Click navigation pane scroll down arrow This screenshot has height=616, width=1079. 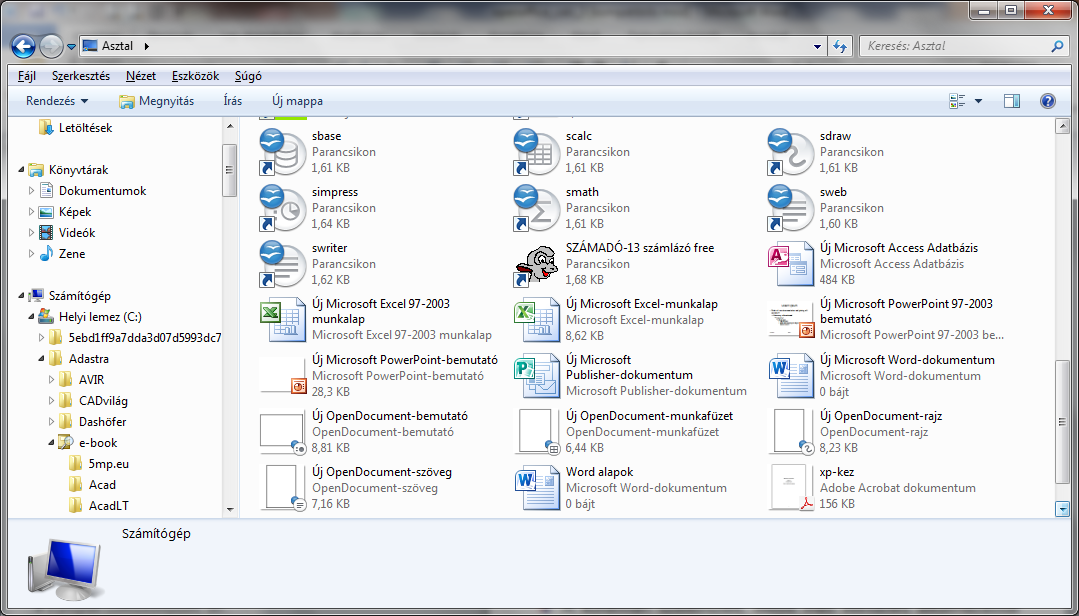coord(230,510)
